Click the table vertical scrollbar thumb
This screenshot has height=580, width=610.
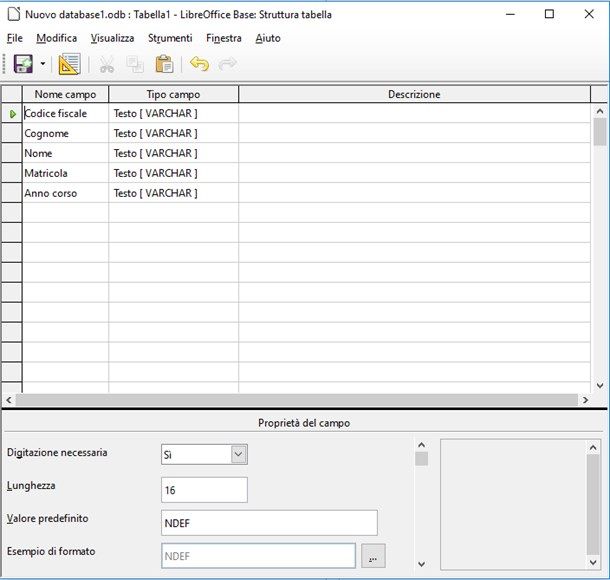coord(600,131)
